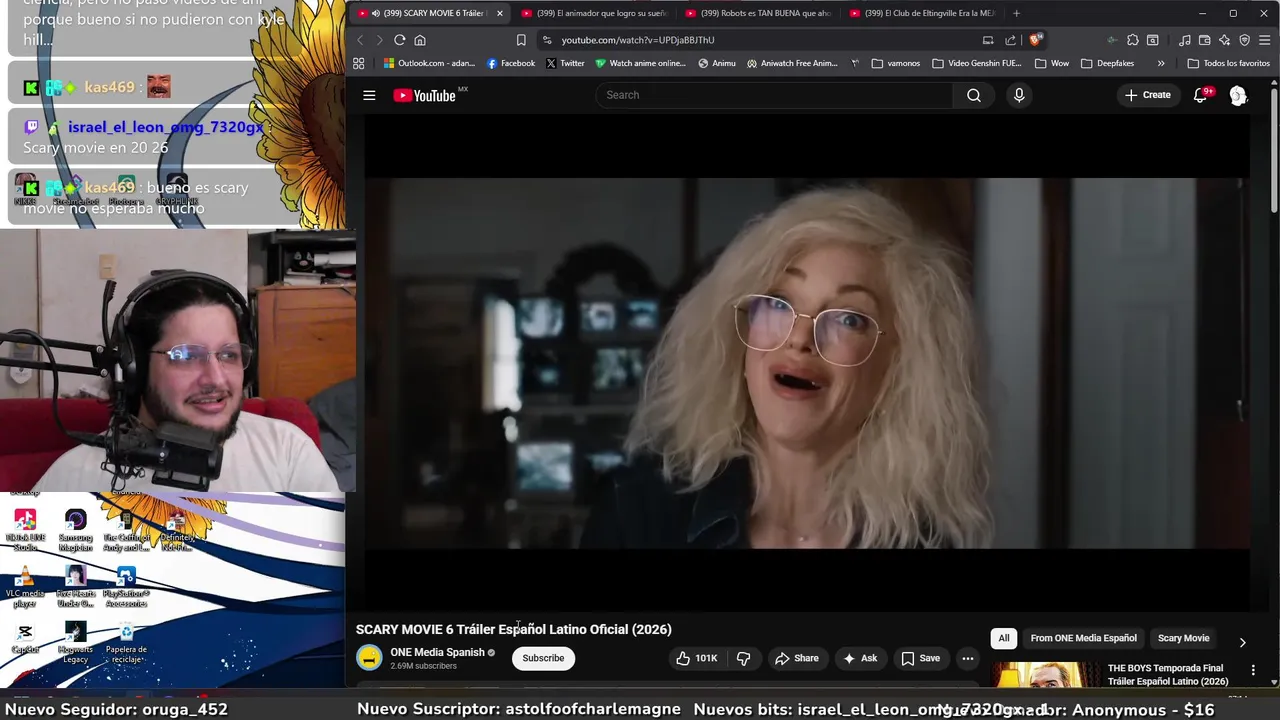Switch to El animador que logro tab
Viewport: 1280px width, 720px height.
[x=595, y=13]
